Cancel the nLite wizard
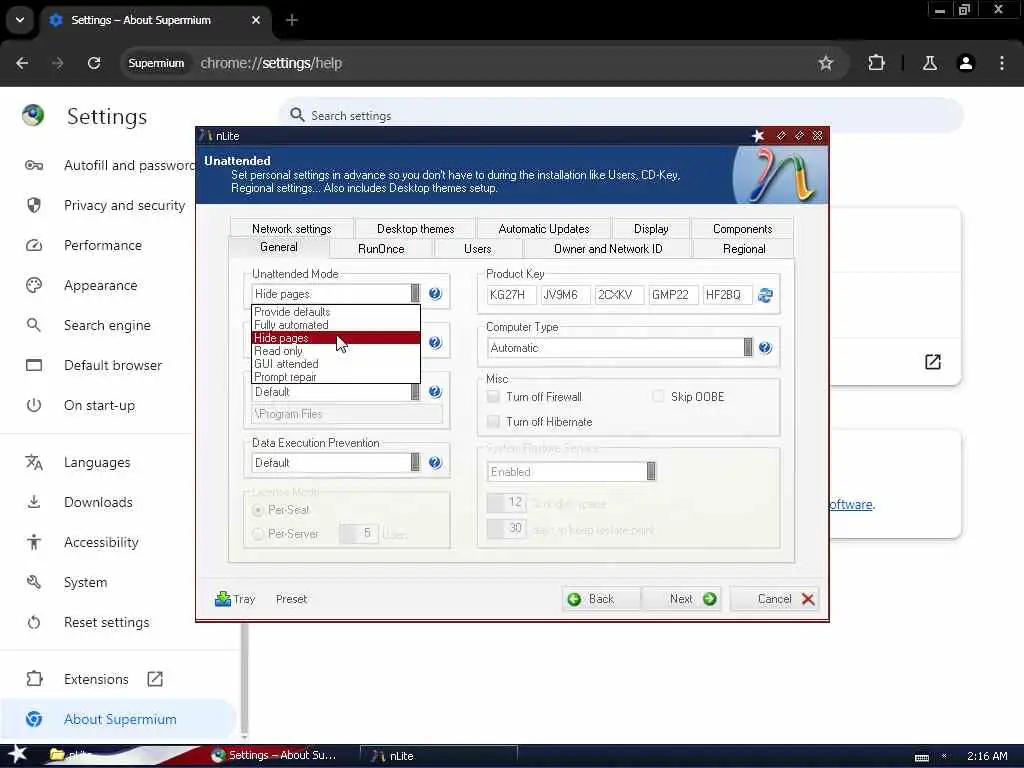The width and height of the screenshot is (1024, 768). pos(775,599)
